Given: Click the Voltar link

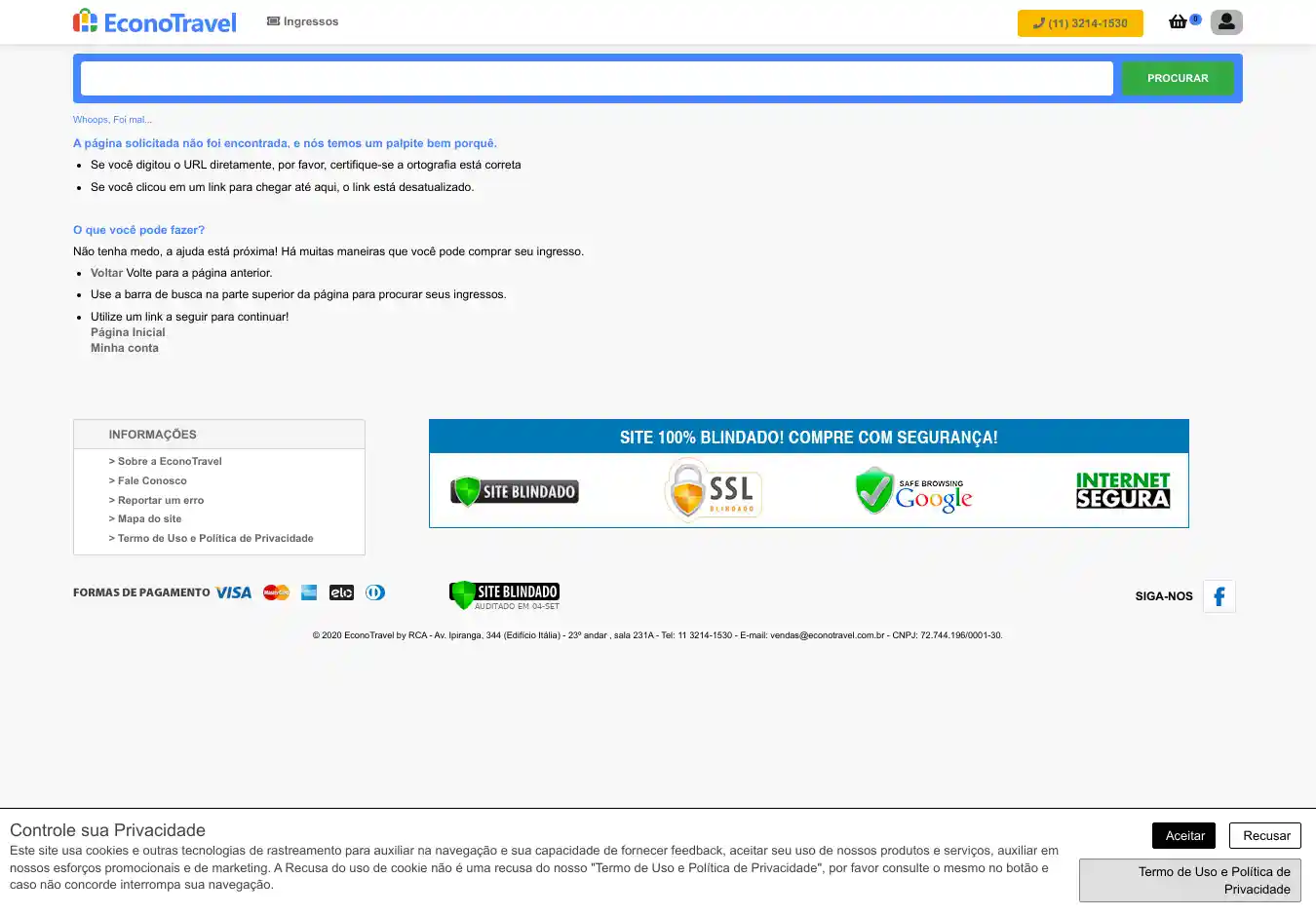Looking at the screenshot, I should [x=106, y=273].
